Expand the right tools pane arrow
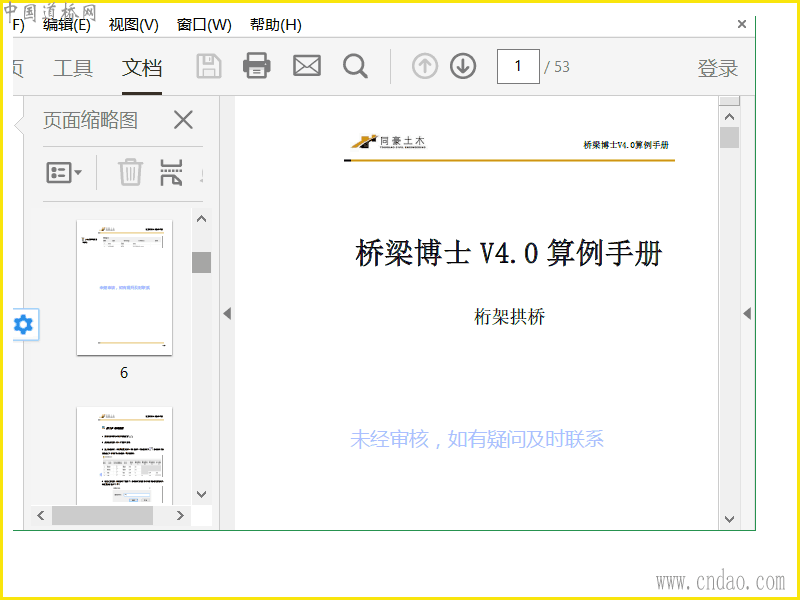 pyautogui.click(x=747, y=313)
